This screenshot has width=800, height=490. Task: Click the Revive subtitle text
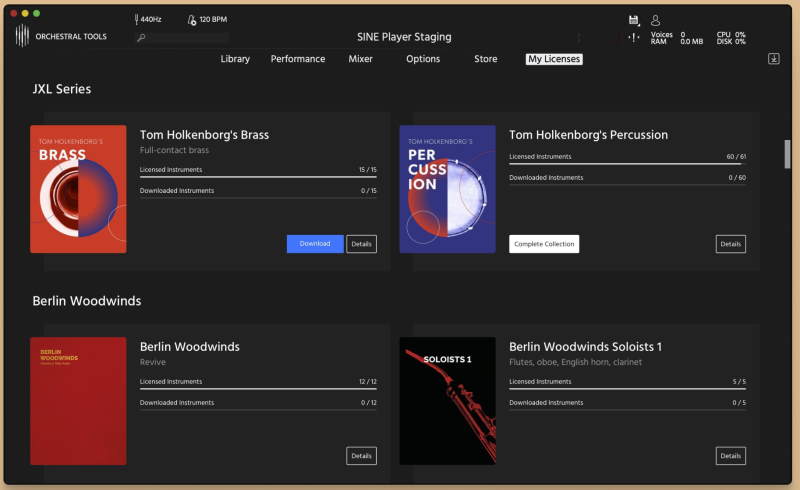[153, 362]
